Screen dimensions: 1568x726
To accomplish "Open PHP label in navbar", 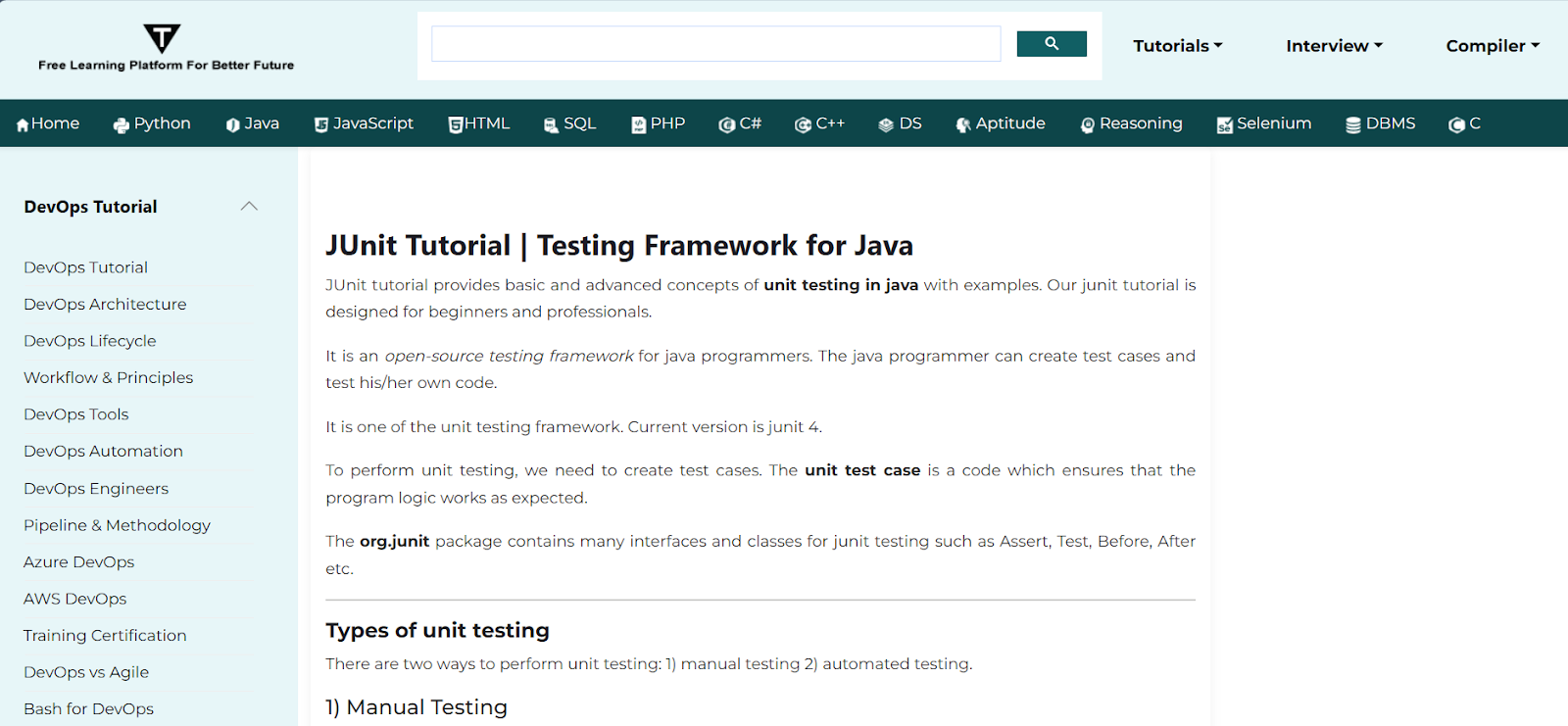I will [x=667, y=123].
